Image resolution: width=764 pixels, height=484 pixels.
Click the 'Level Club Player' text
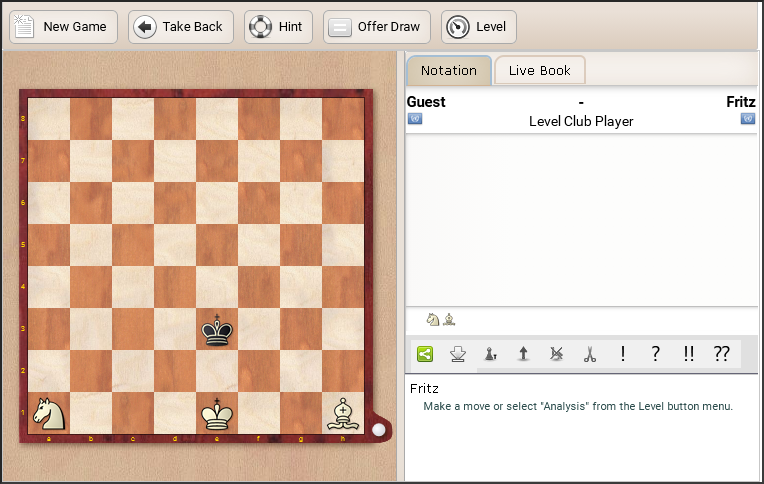[x=581, y=121]
